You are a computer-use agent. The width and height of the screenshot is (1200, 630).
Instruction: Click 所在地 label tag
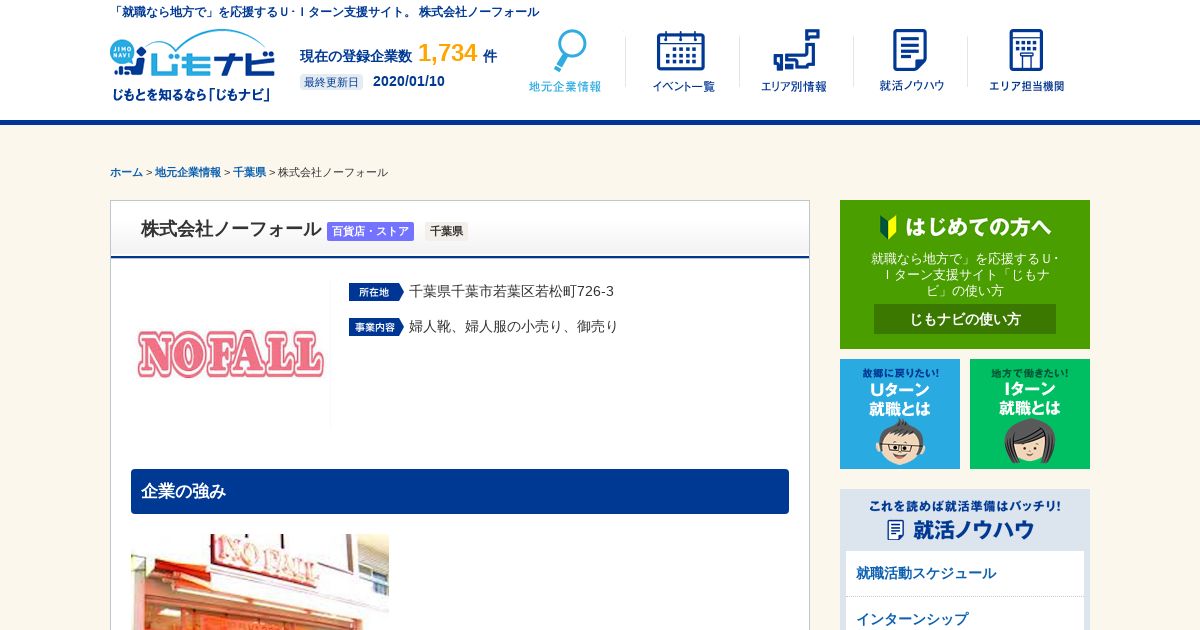(x=376, y=292)
